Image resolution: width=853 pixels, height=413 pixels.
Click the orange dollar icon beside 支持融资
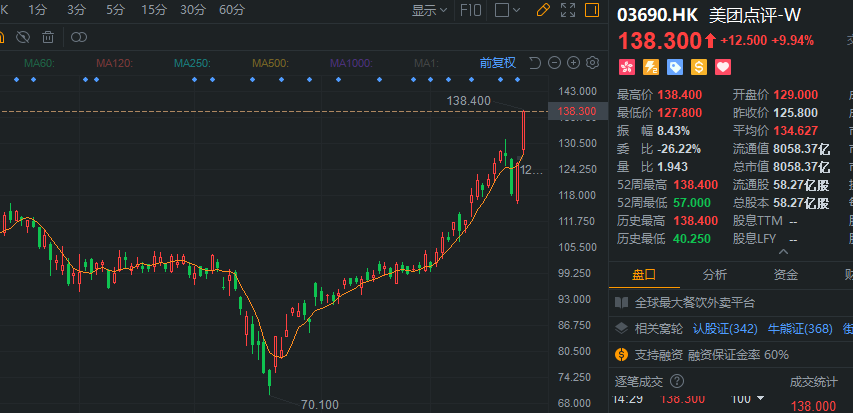[621, 355]
